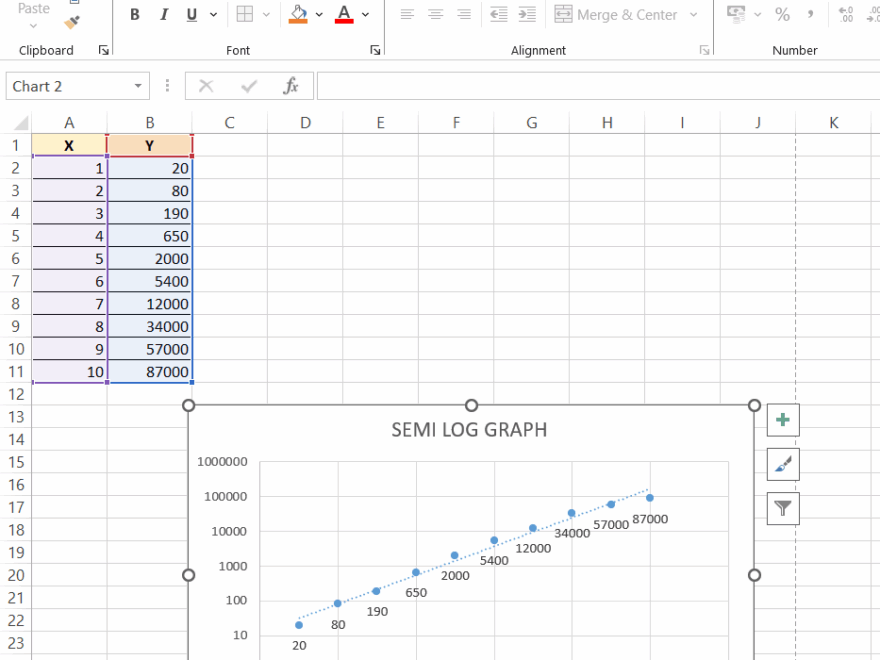
Task: Open Insert Function with the fx icon
Action: click(291, 86)
